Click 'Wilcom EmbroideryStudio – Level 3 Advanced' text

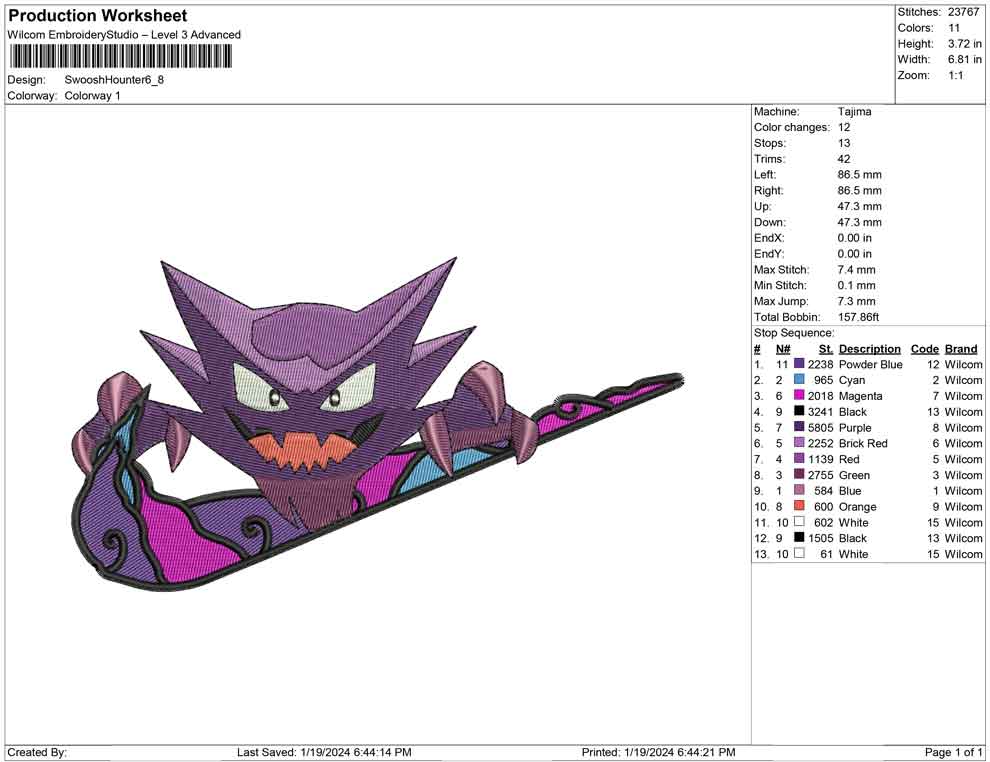coord(124,35)
